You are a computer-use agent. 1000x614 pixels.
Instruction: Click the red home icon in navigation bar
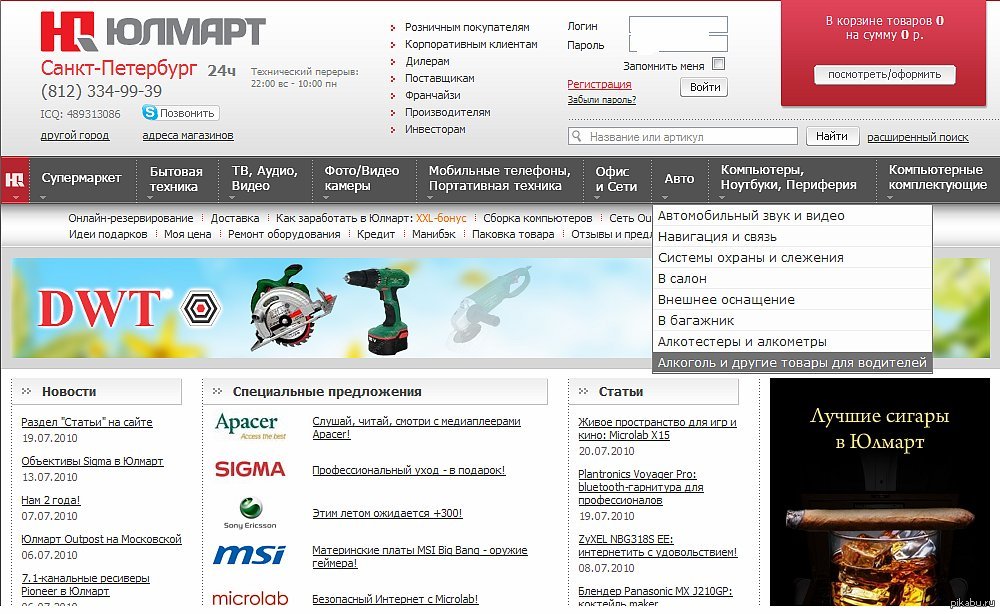point(15,179)
